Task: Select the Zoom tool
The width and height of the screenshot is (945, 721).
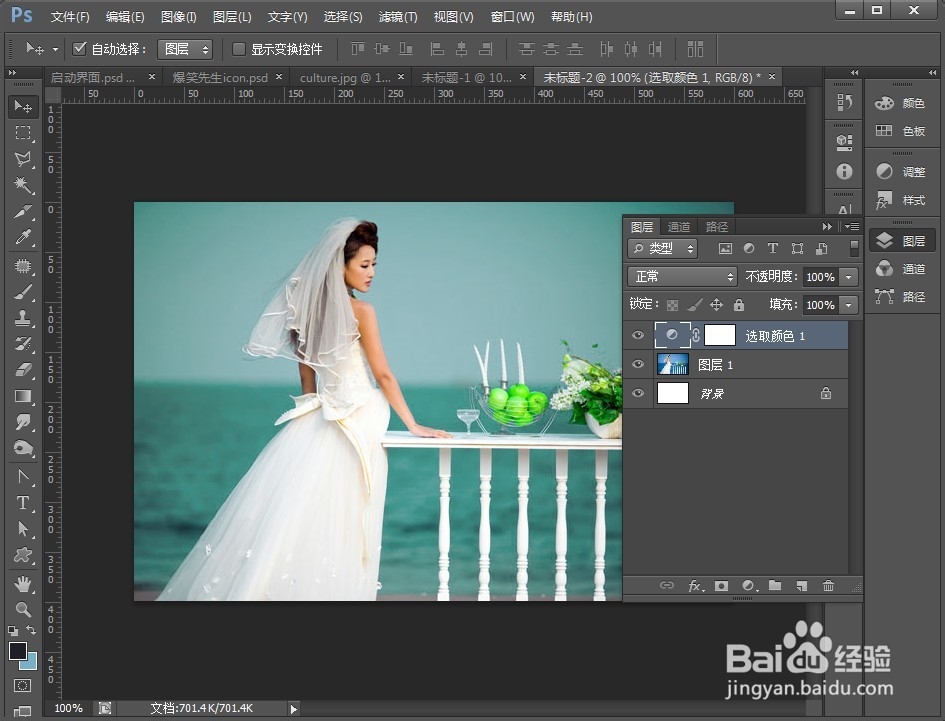Action: click(x=23, y=609)
